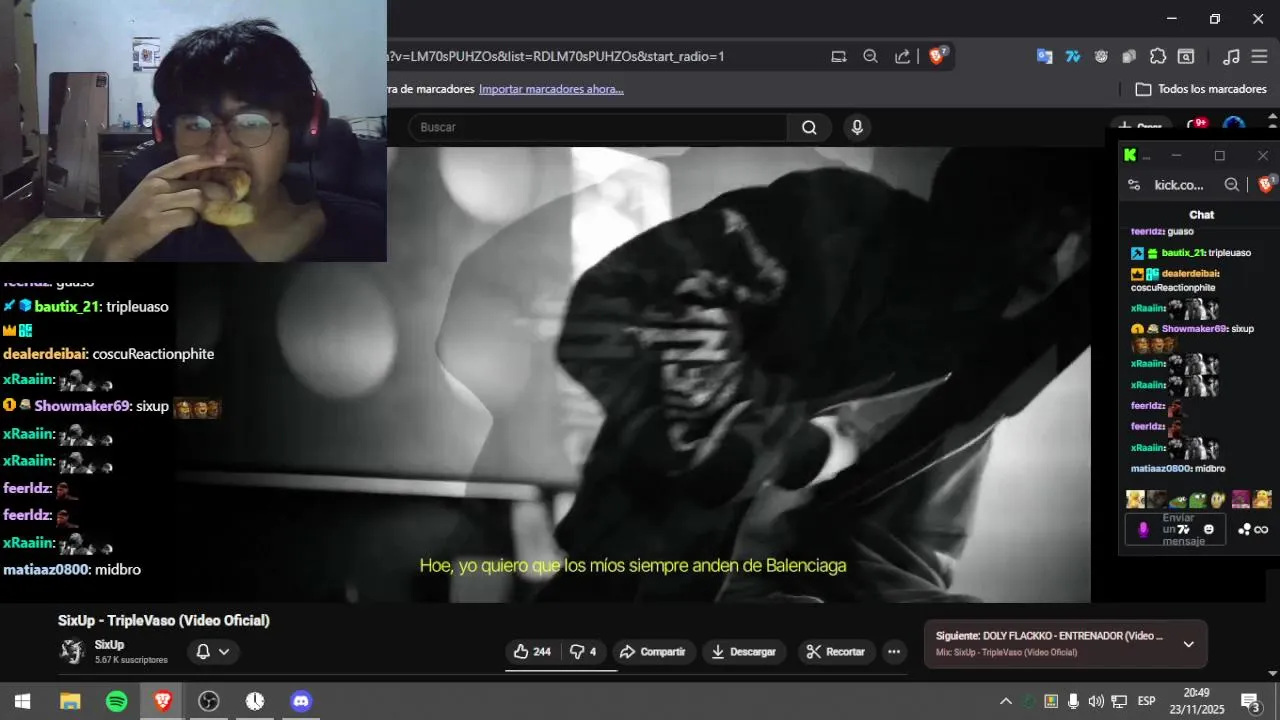Click the Enviar un mensaje chat input
1280x720 pixels.
1177,530
